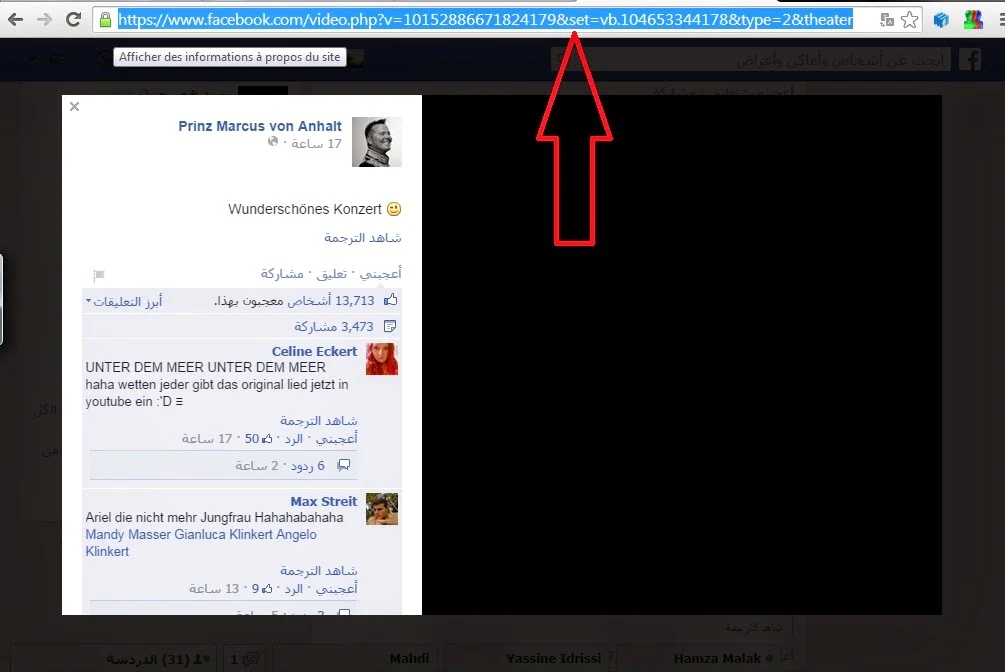
Task: Like Max Streit's comment
Action: click(336, 589)
